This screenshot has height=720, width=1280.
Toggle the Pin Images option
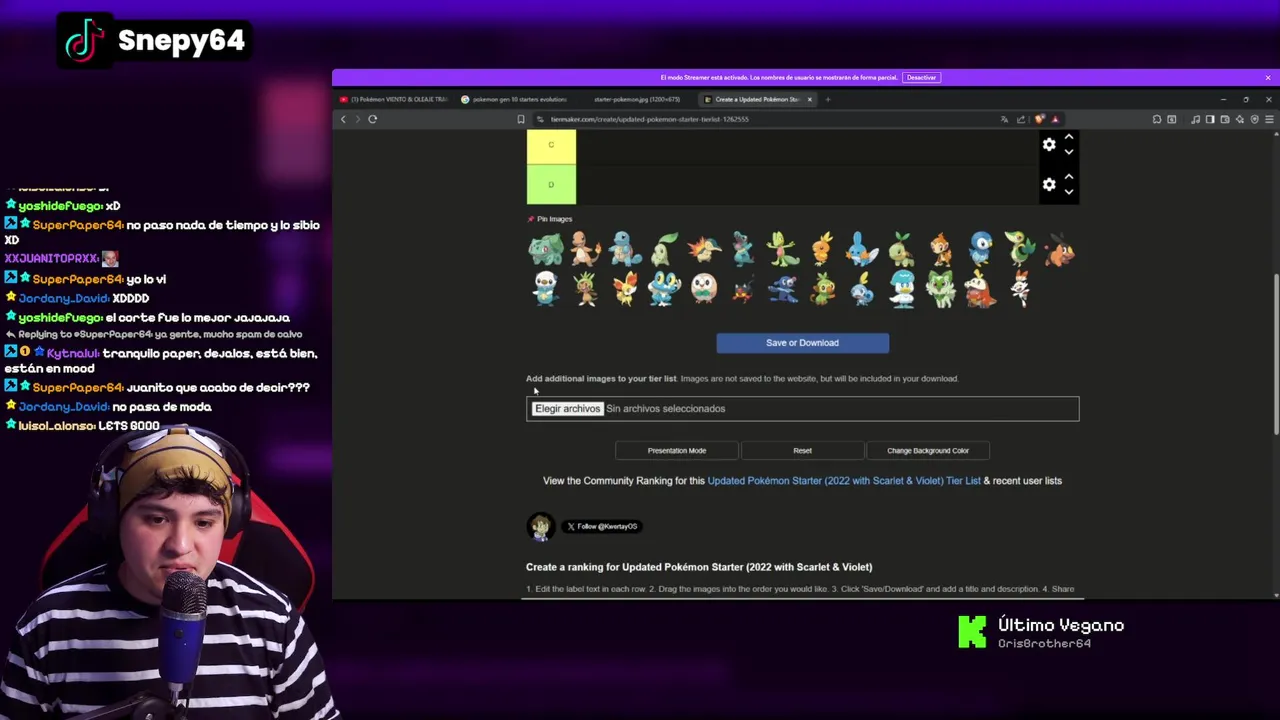[x=550, y=219]
